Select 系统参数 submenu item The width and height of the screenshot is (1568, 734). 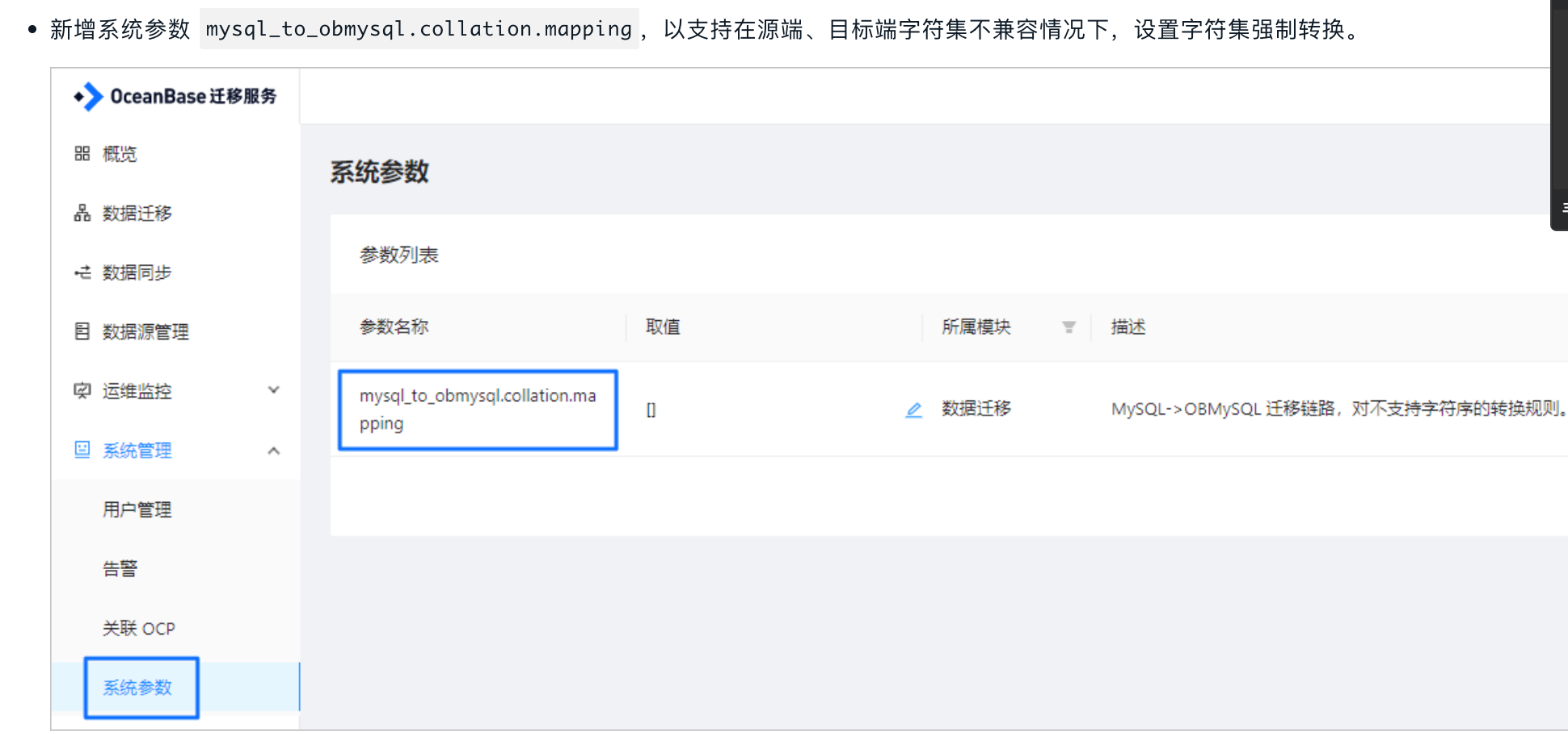coord(137,687)
